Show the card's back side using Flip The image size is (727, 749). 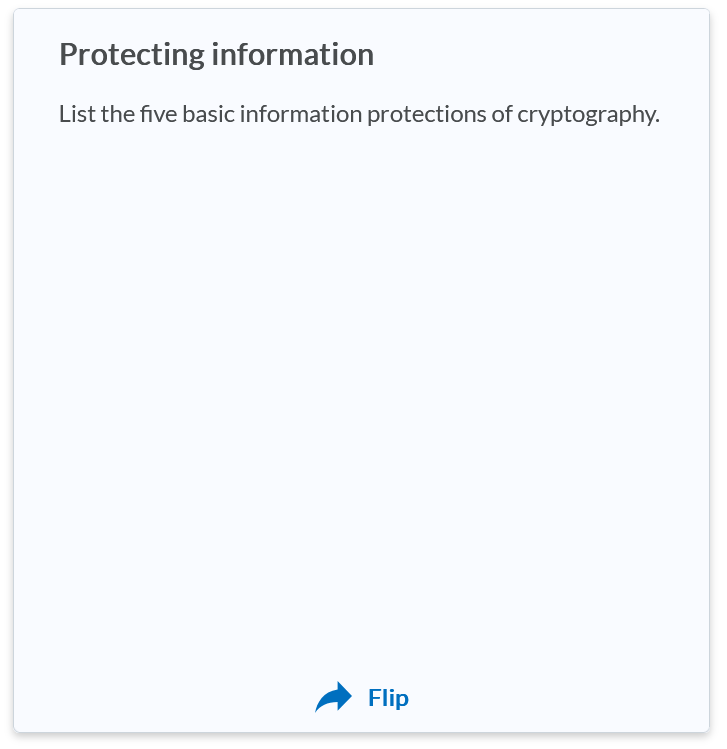click(387, 698)
